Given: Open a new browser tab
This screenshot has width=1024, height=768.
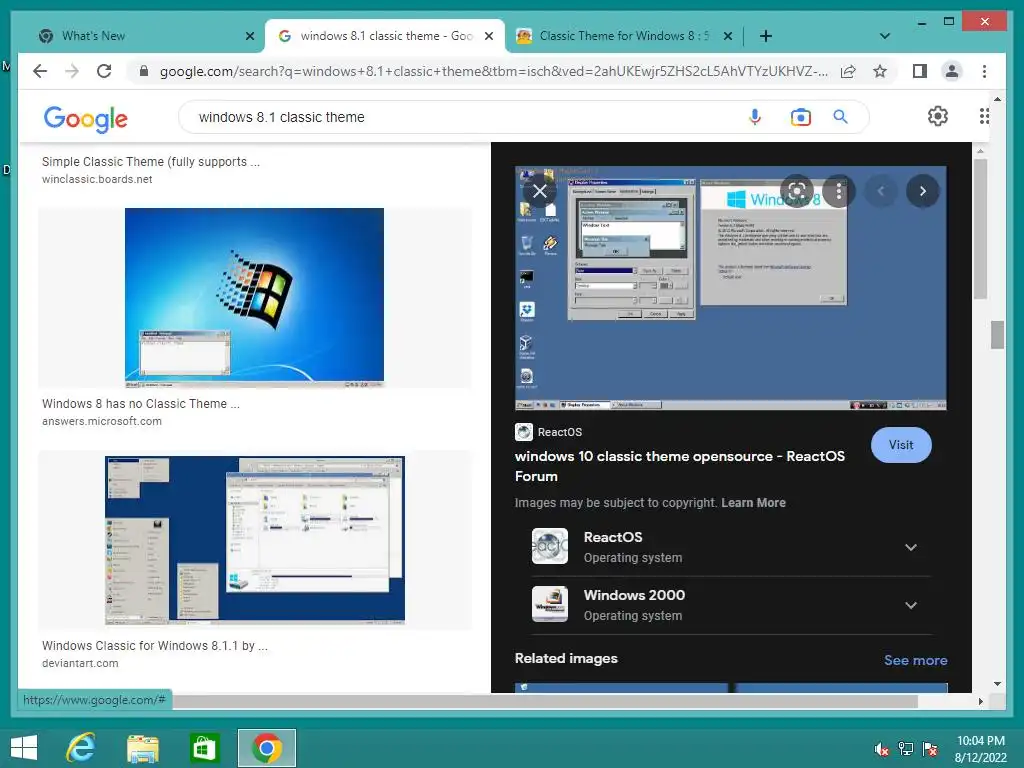Looking at the screenshot, I should click(x=766, y=36).
